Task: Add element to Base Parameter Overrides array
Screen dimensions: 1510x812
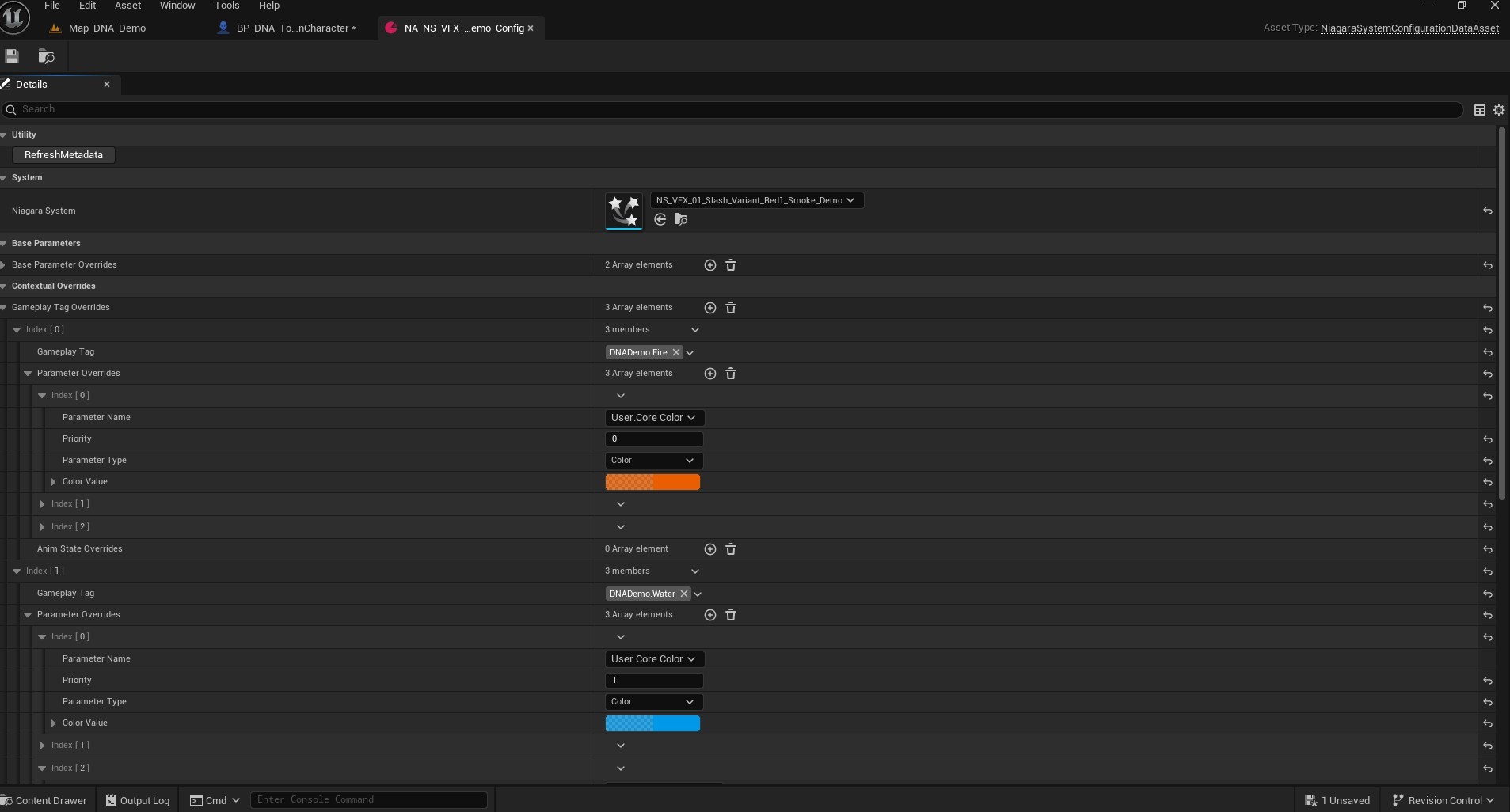Action: click(710, 265)
